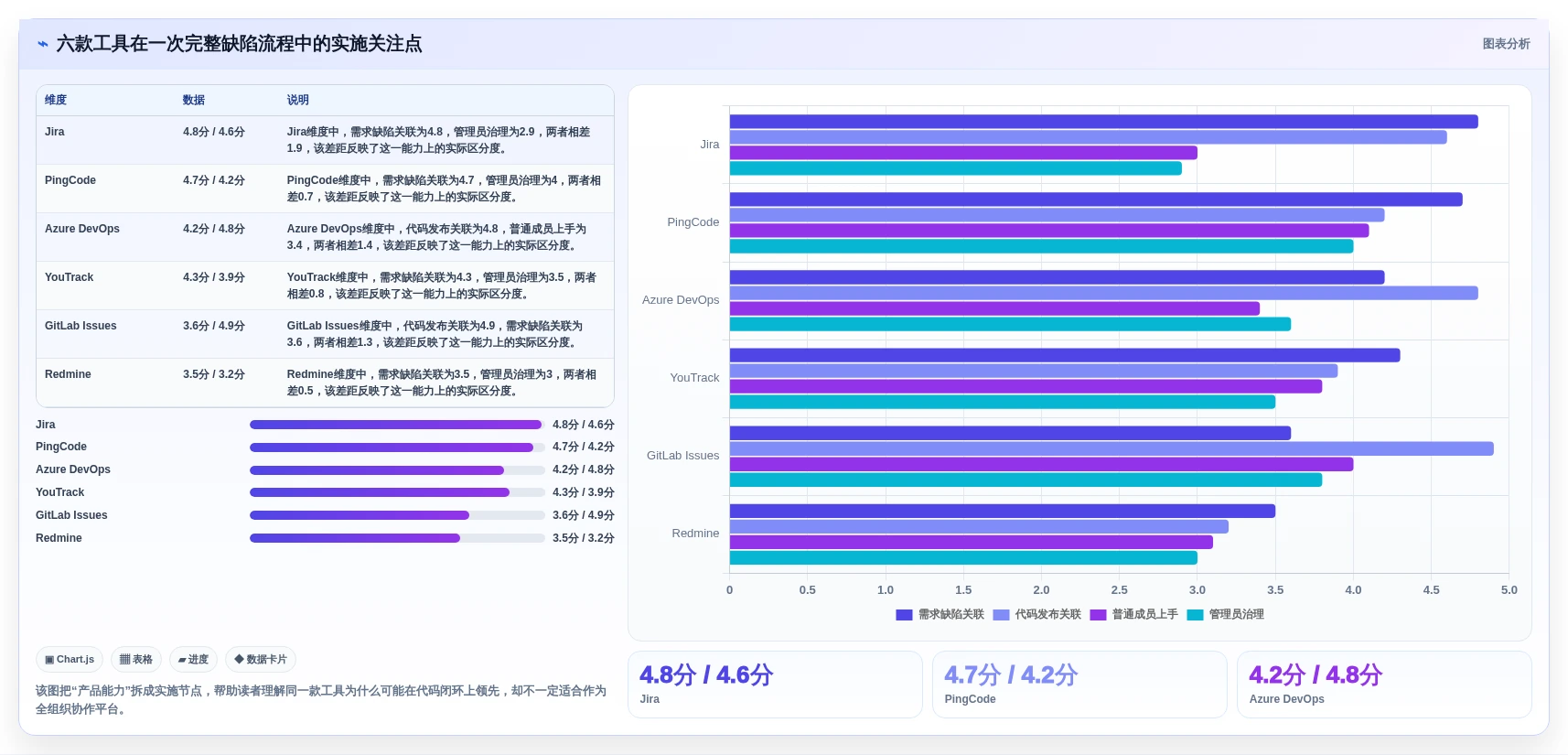Viewport: 1568px width, 755px height.
Task: Click the 5.0 tick label on the x-axis
Action: point(1509,590)
